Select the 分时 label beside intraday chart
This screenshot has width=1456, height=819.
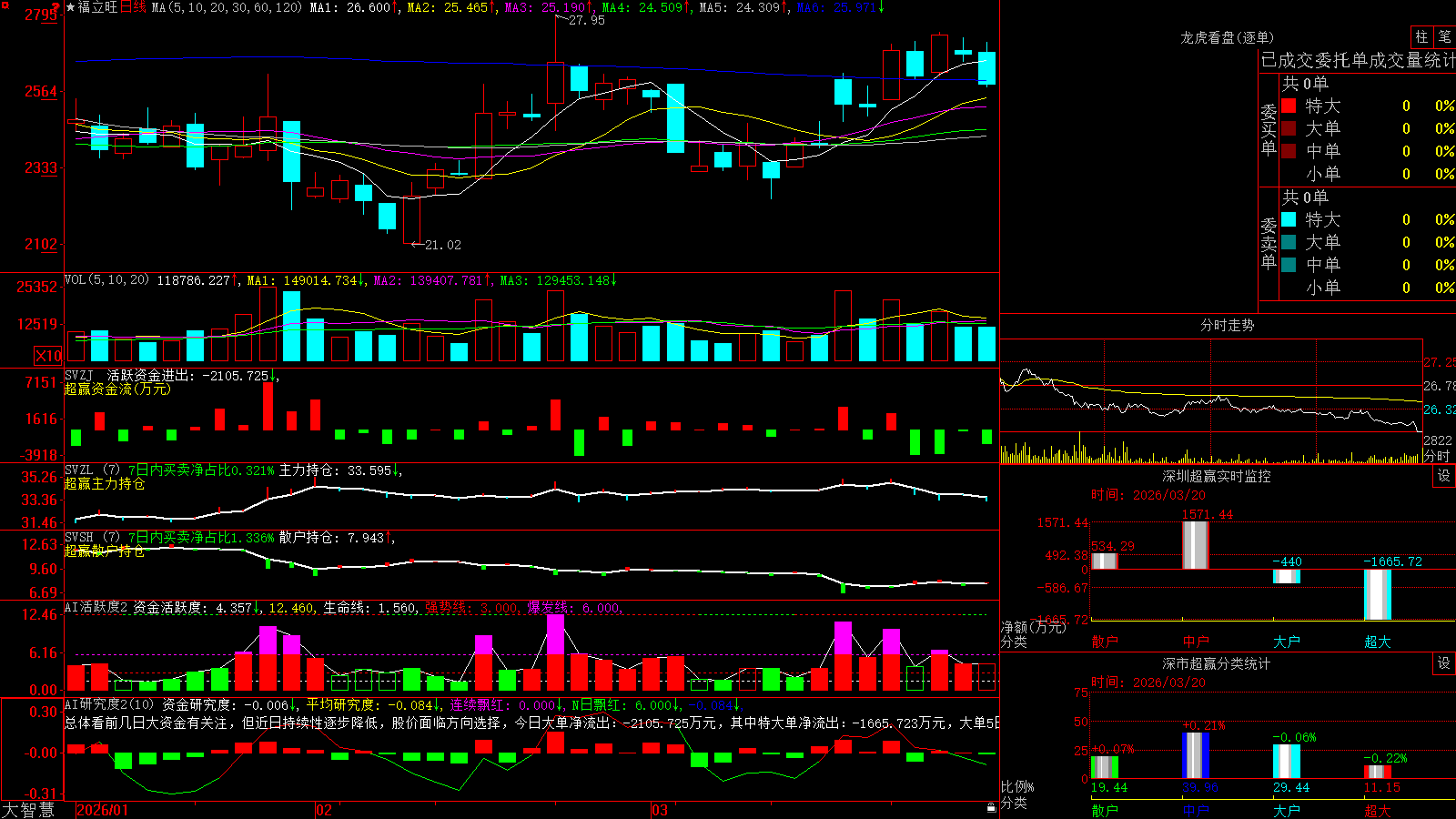click(x=1437, y=456)
